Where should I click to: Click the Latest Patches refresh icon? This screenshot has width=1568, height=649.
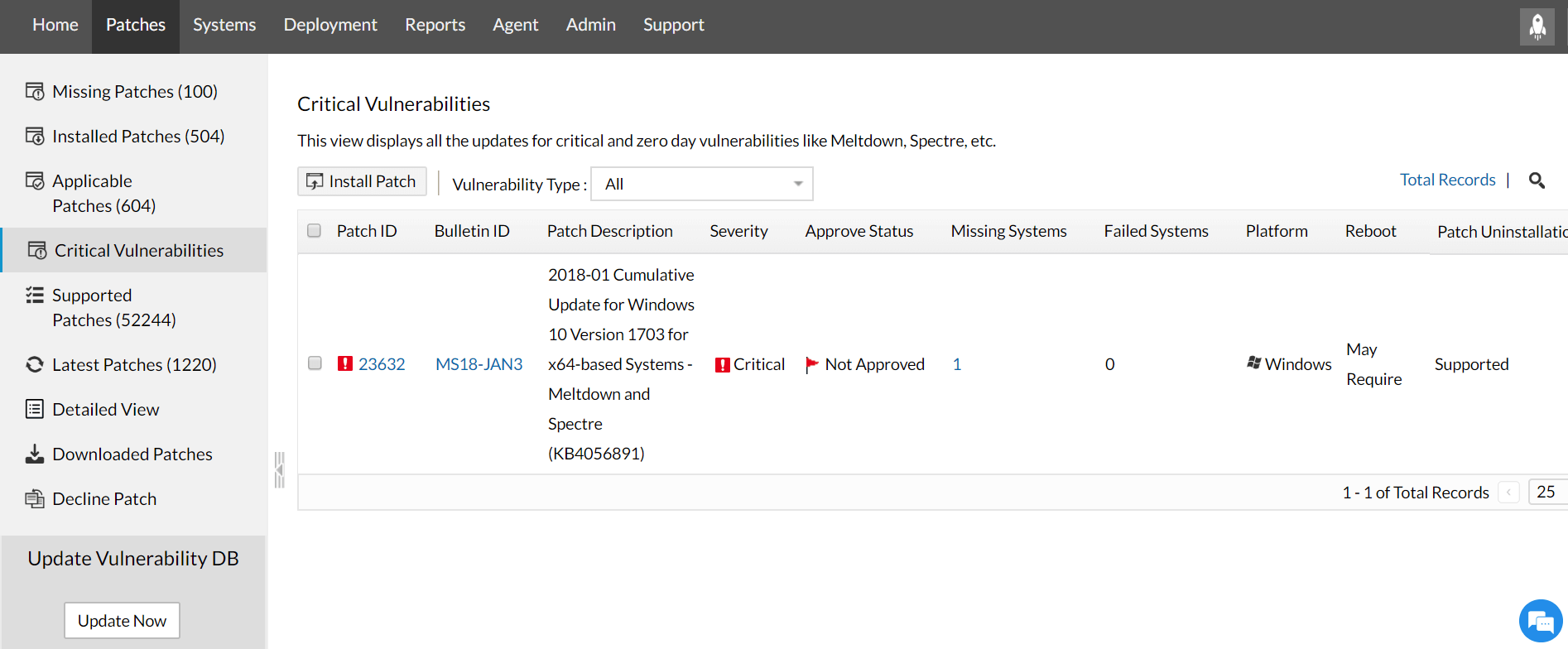(35, 365)
